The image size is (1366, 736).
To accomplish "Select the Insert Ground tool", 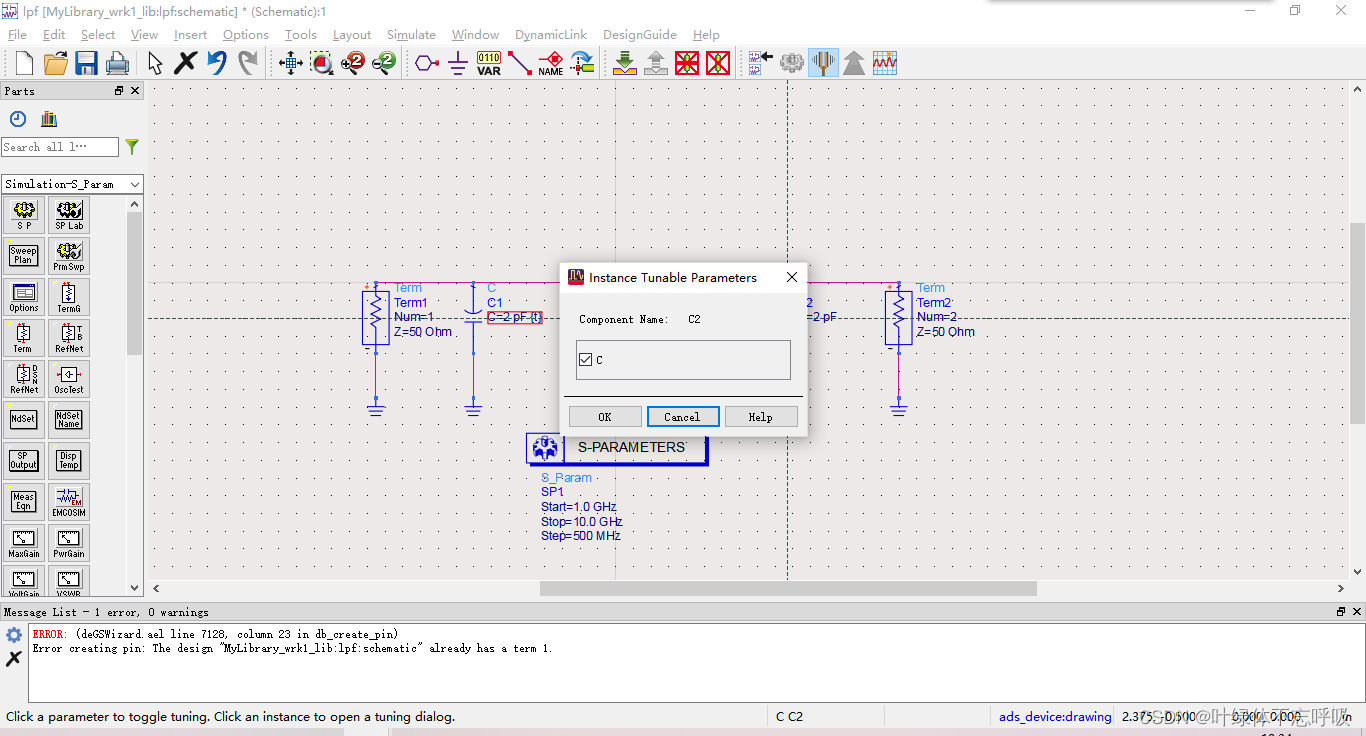I will pyautogui.click(x=458, y=63).
